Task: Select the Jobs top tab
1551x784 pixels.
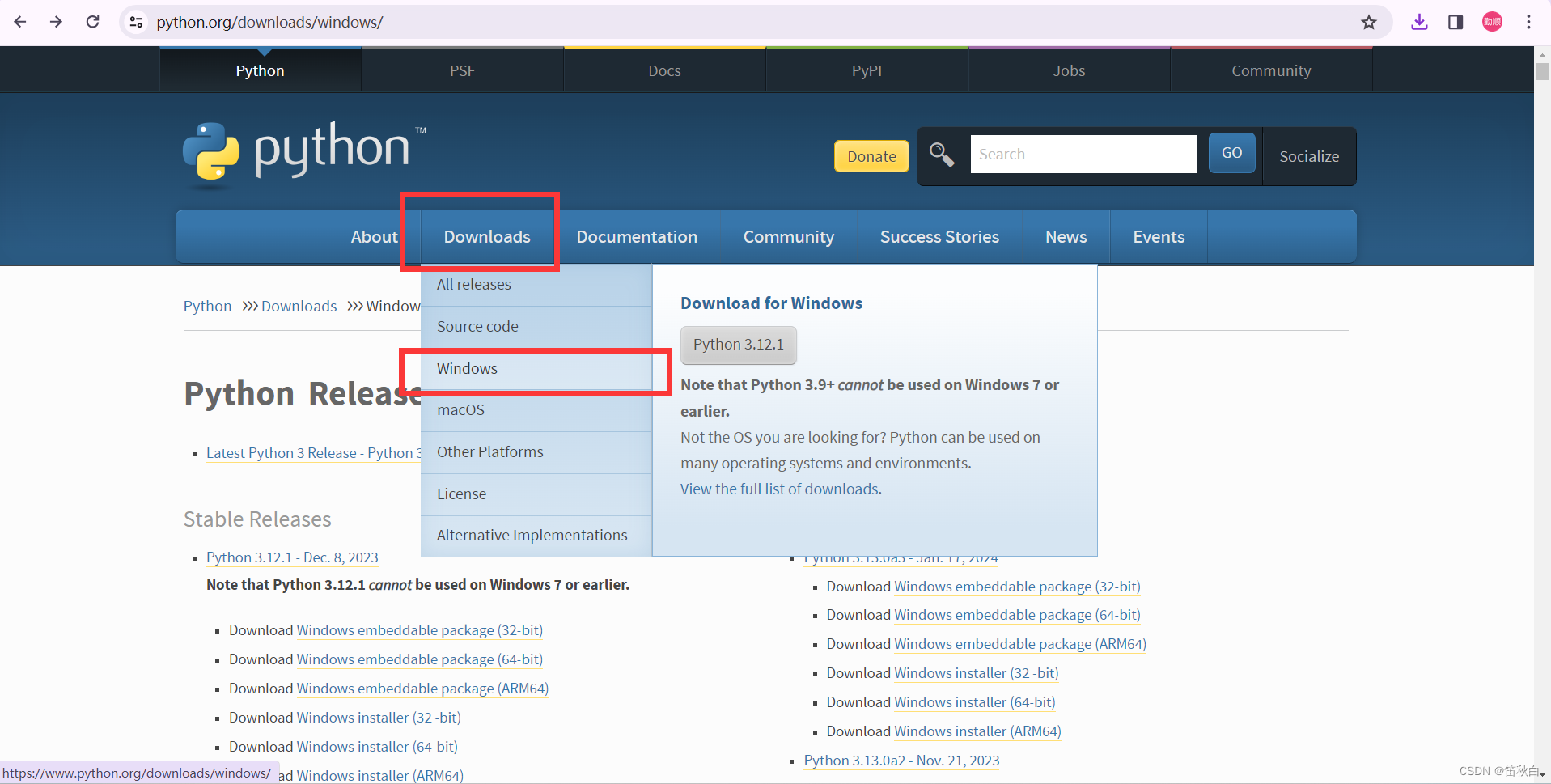Action: [x=1069, y=70]
